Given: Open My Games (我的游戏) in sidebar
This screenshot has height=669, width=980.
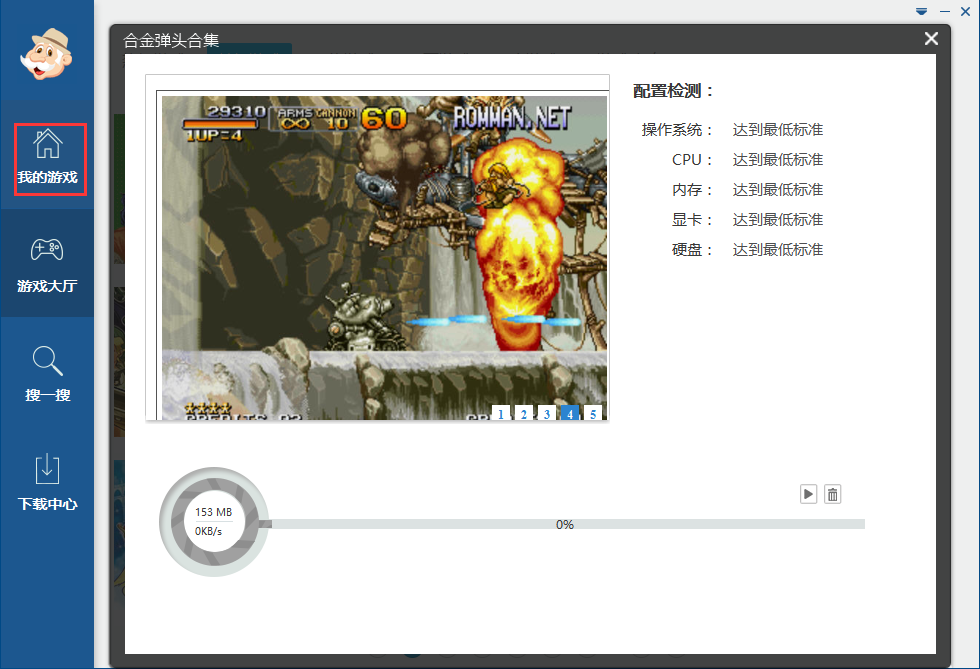Looking at the screenshot, I should pos(48,160).
